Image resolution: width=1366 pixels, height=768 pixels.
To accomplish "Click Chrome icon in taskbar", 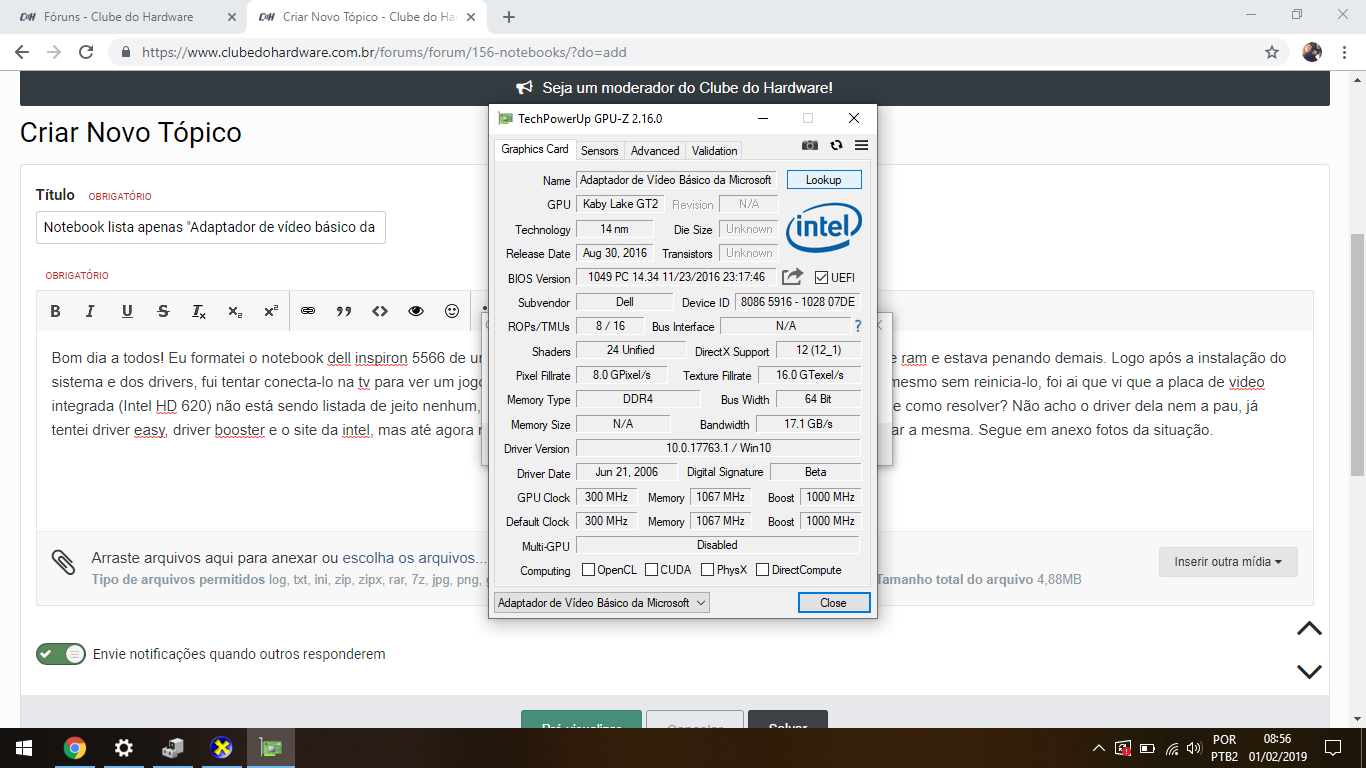I will pos(75,748).
